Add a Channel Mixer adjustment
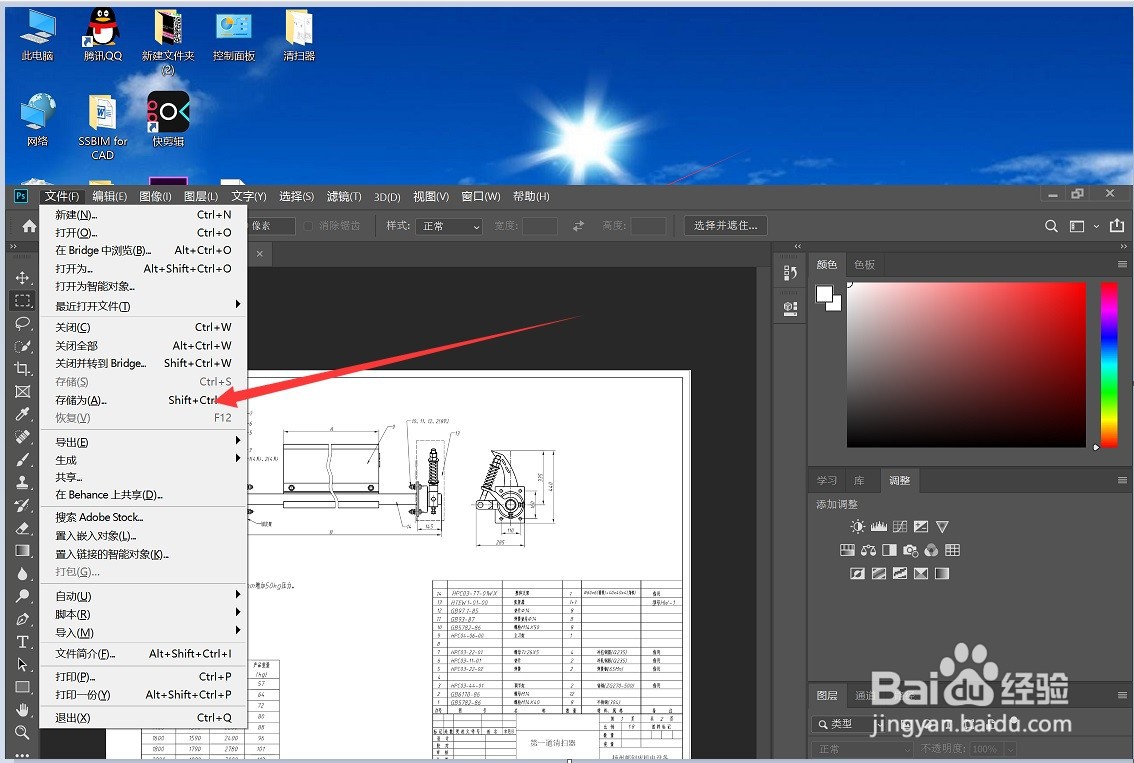 click(x=932, y=550)
